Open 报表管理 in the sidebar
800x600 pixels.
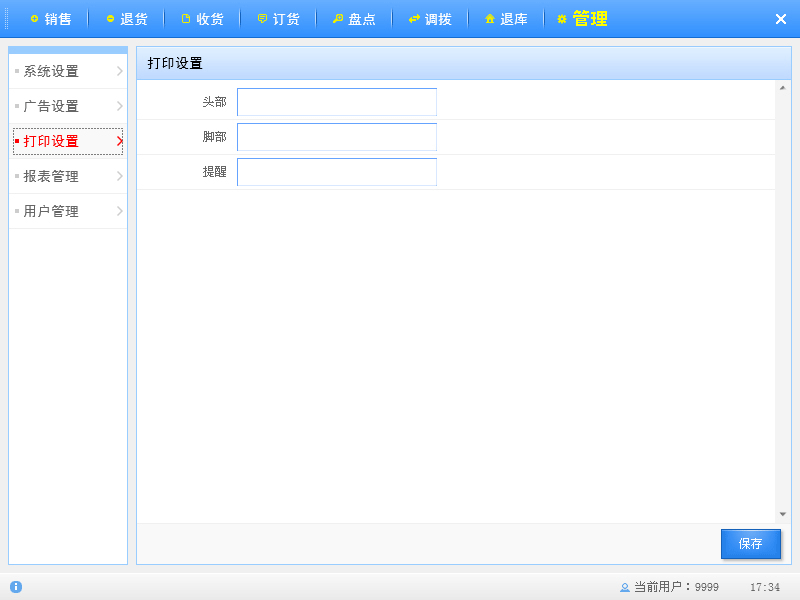tap(68, 176)
